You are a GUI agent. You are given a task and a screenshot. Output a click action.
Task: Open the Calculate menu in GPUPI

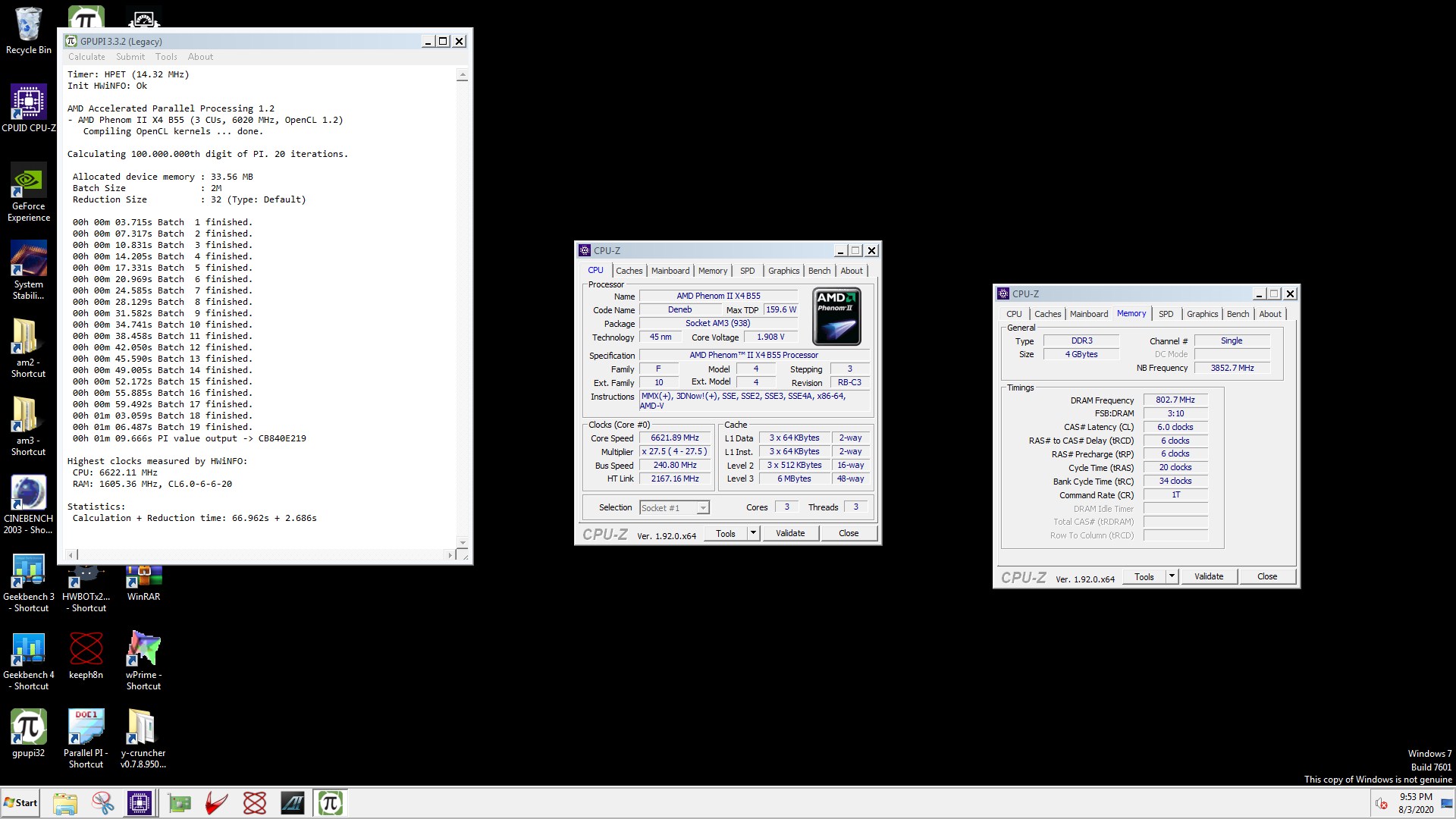86,57
